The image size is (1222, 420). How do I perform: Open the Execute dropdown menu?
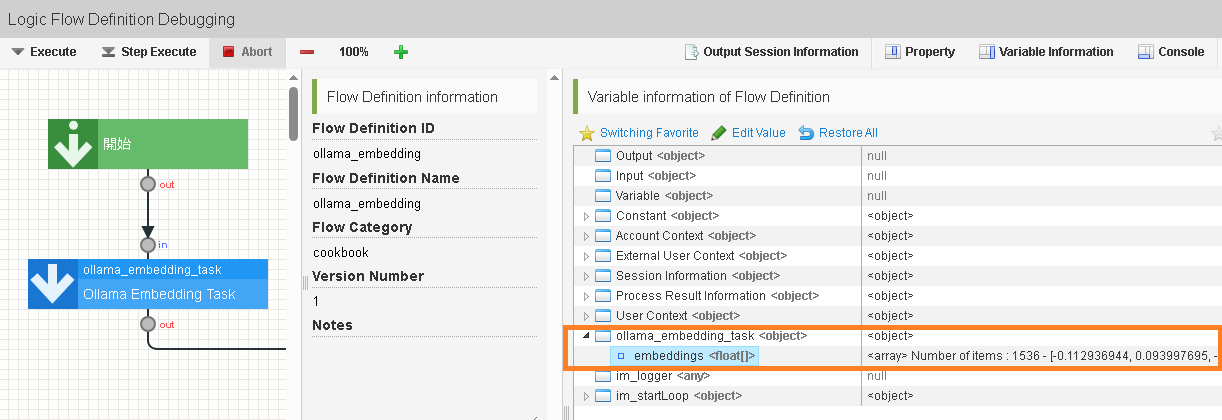click(x=44, y=52)
